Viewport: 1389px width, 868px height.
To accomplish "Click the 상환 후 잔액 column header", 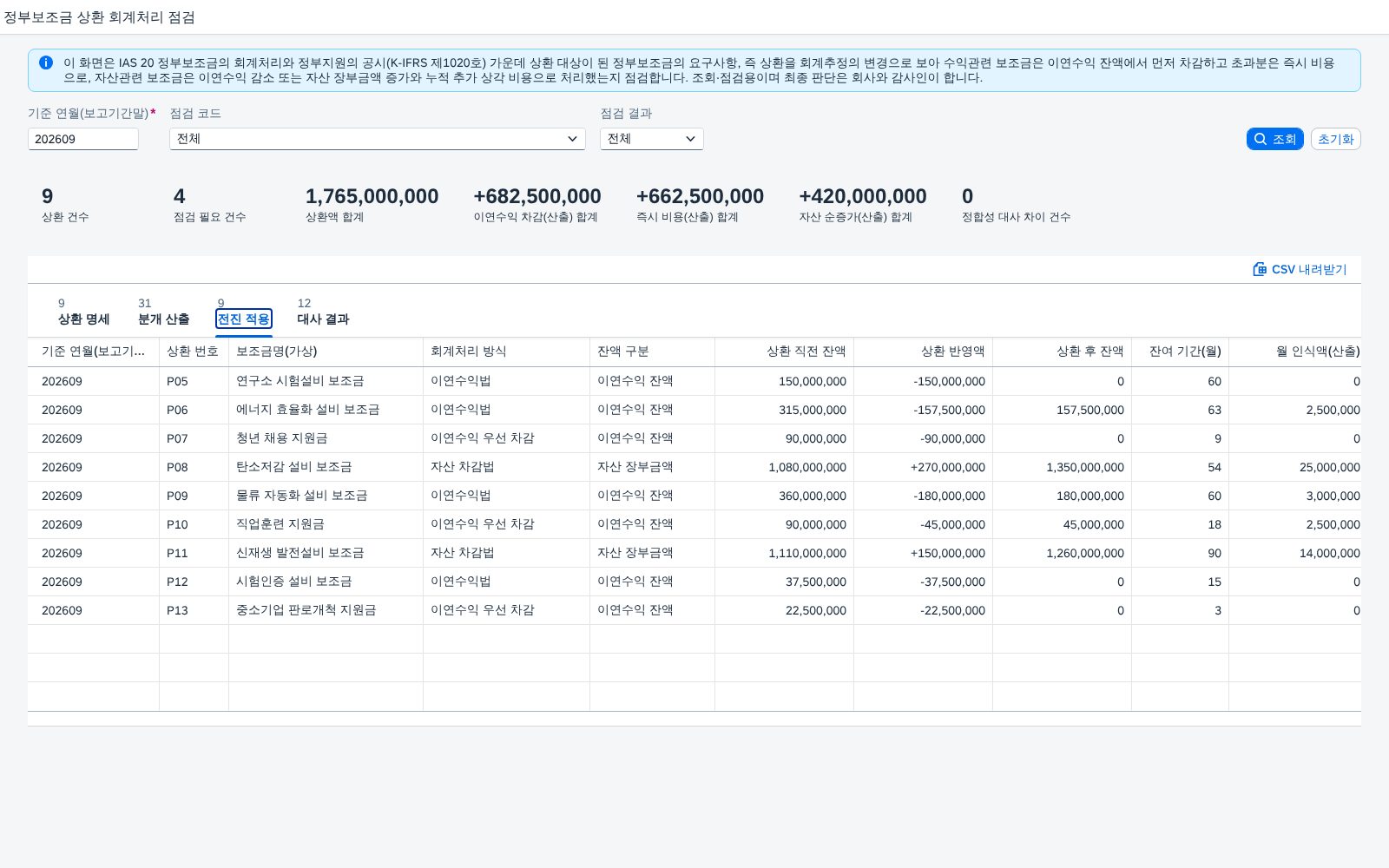I will (x=1062, y=352).
